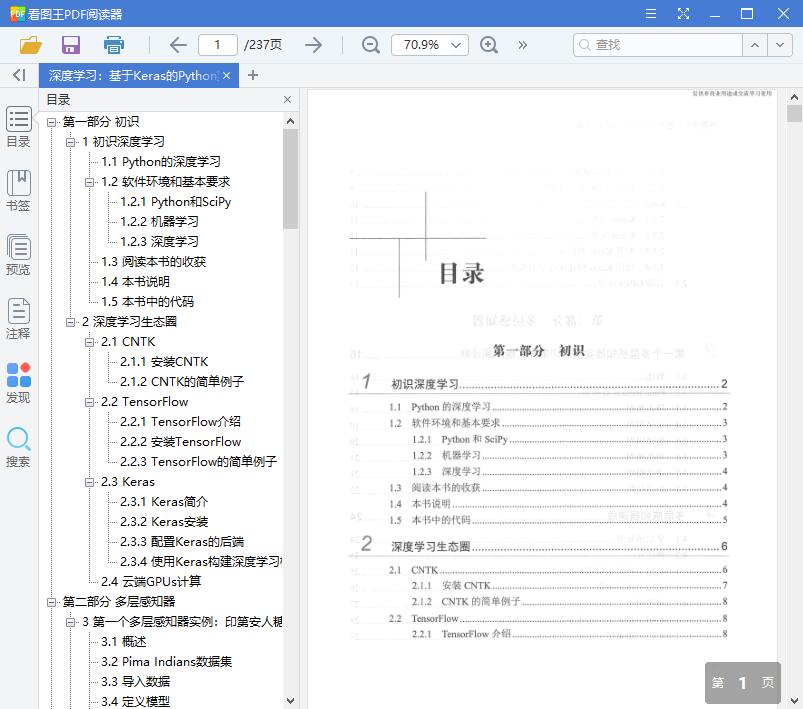The width and height of the screenshot is (803, 709).
Task: Open the 发现 discovery panel
Action: (x=20, y=383)
